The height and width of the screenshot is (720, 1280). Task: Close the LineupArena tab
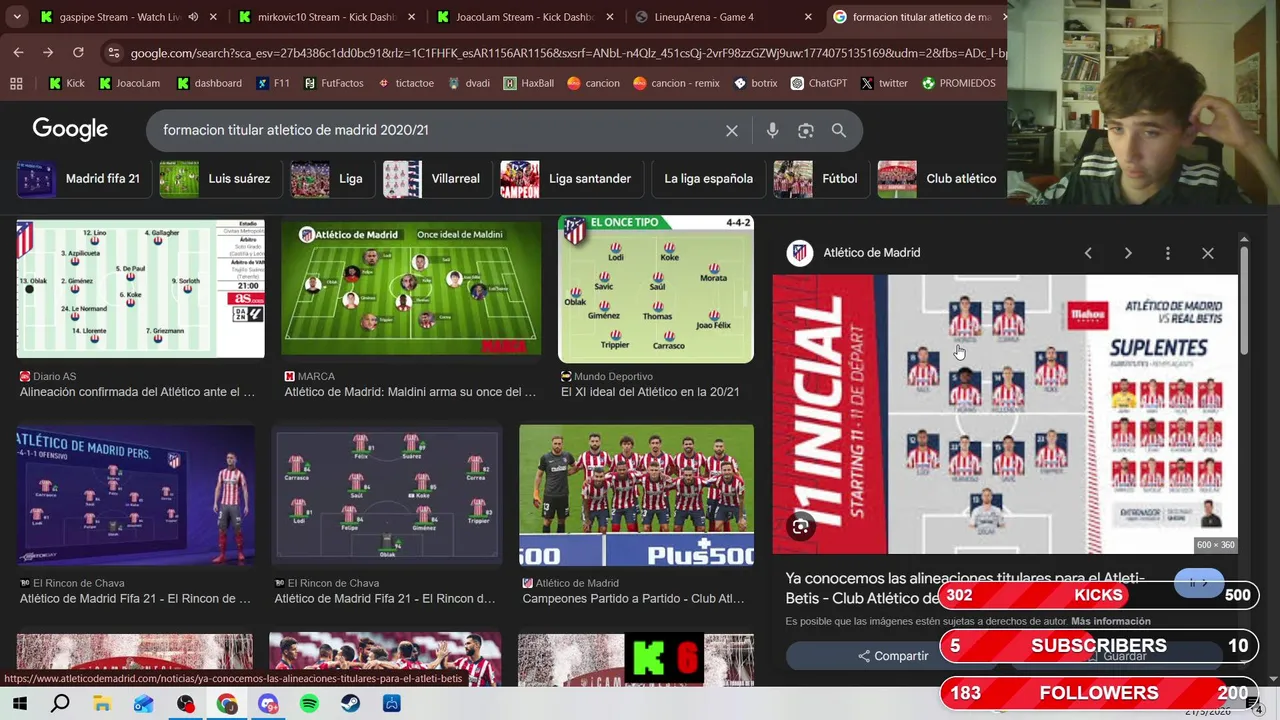click(808, 17)
